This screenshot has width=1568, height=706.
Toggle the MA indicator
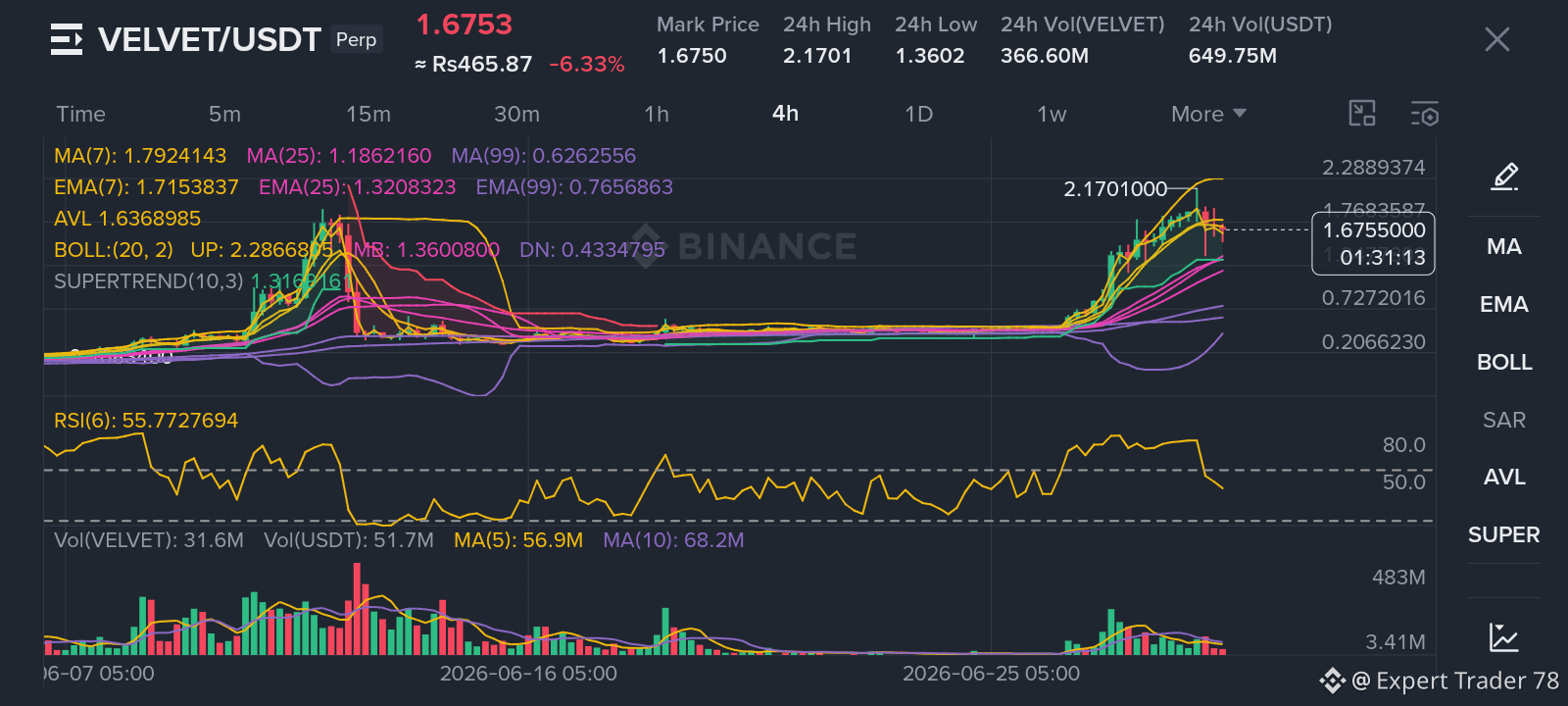coord(1504,246)
